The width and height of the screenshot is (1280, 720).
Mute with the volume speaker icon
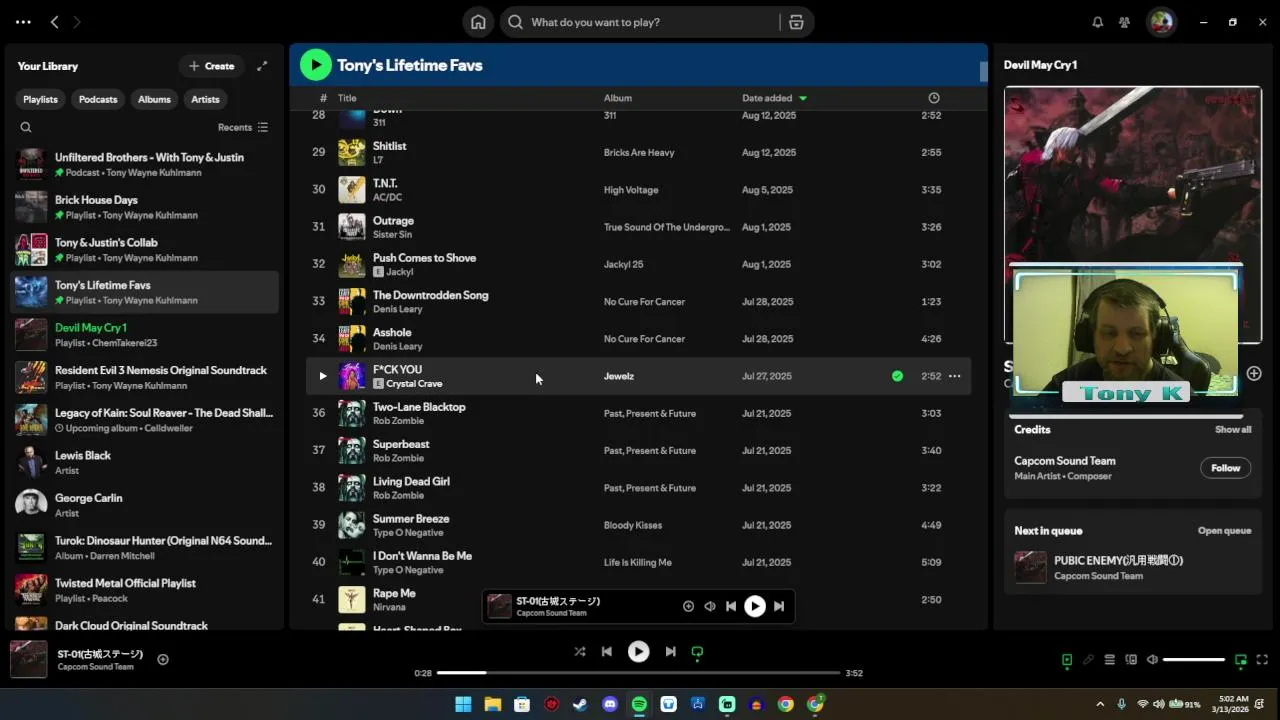click(x=1152, y=660)
